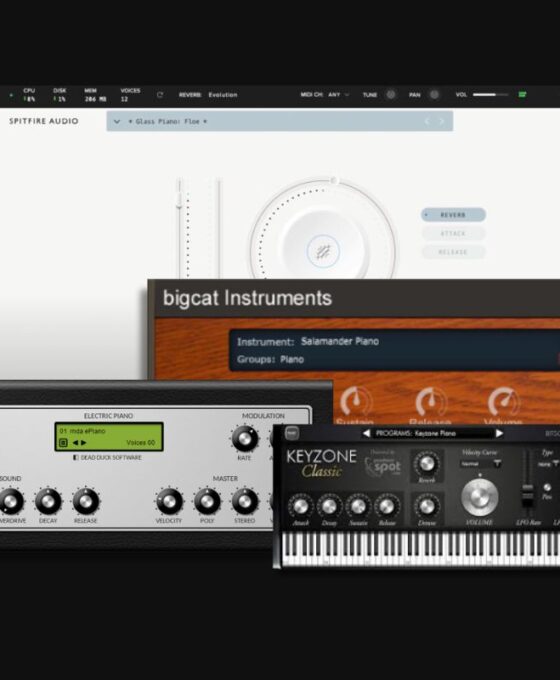Image resolution: width=560 pixels, height=680 pixels.
Task: Click the mda ePiano preset menu icon
Action: pyautogui.click(x=63, y=443)
